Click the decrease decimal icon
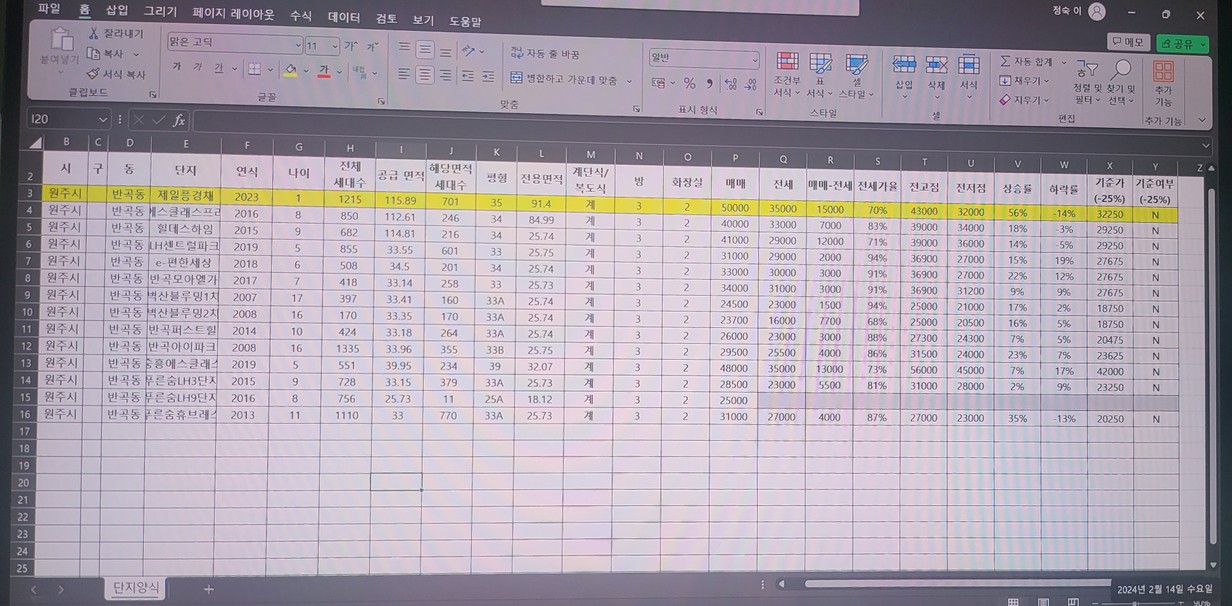 coord(750,84)
